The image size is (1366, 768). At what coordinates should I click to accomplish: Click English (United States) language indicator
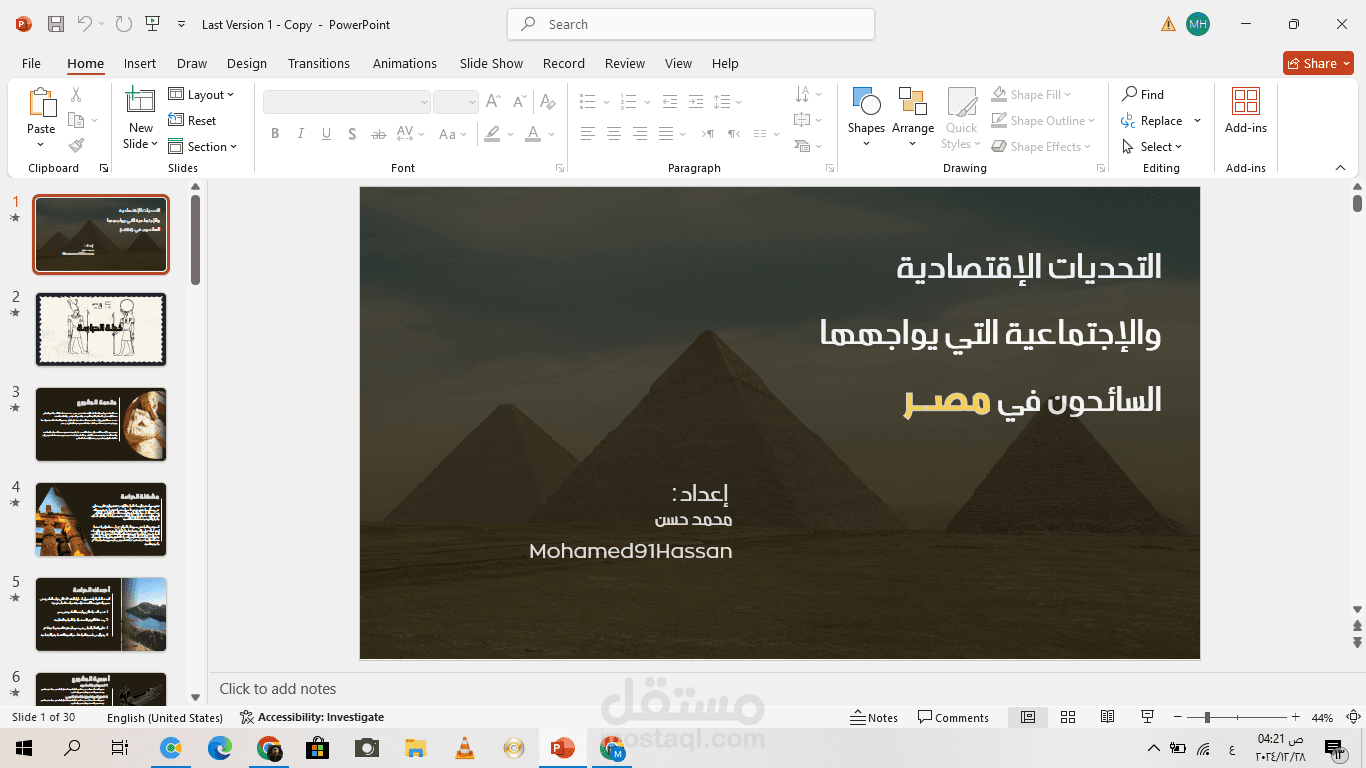click(165, 717)
